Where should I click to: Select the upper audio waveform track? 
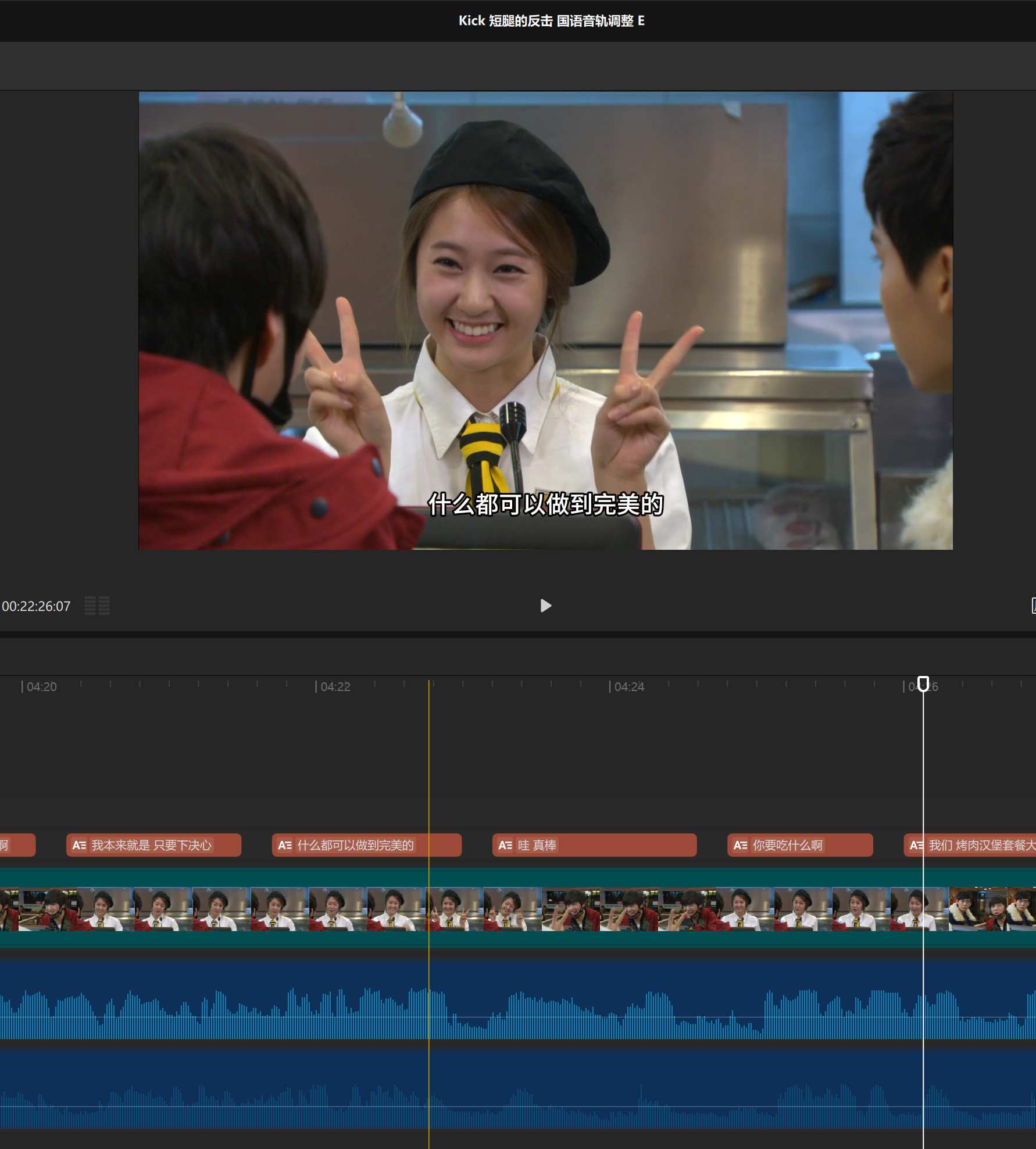[x=518, y=1000]
